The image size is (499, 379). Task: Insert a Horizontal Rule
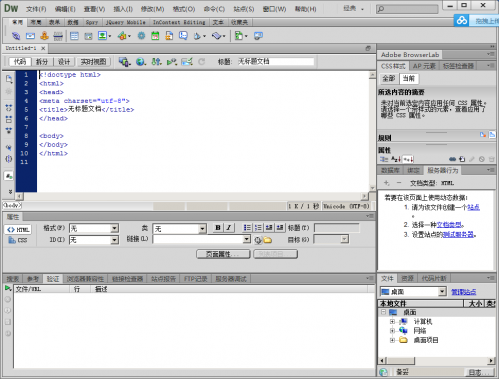pos(58,36)
